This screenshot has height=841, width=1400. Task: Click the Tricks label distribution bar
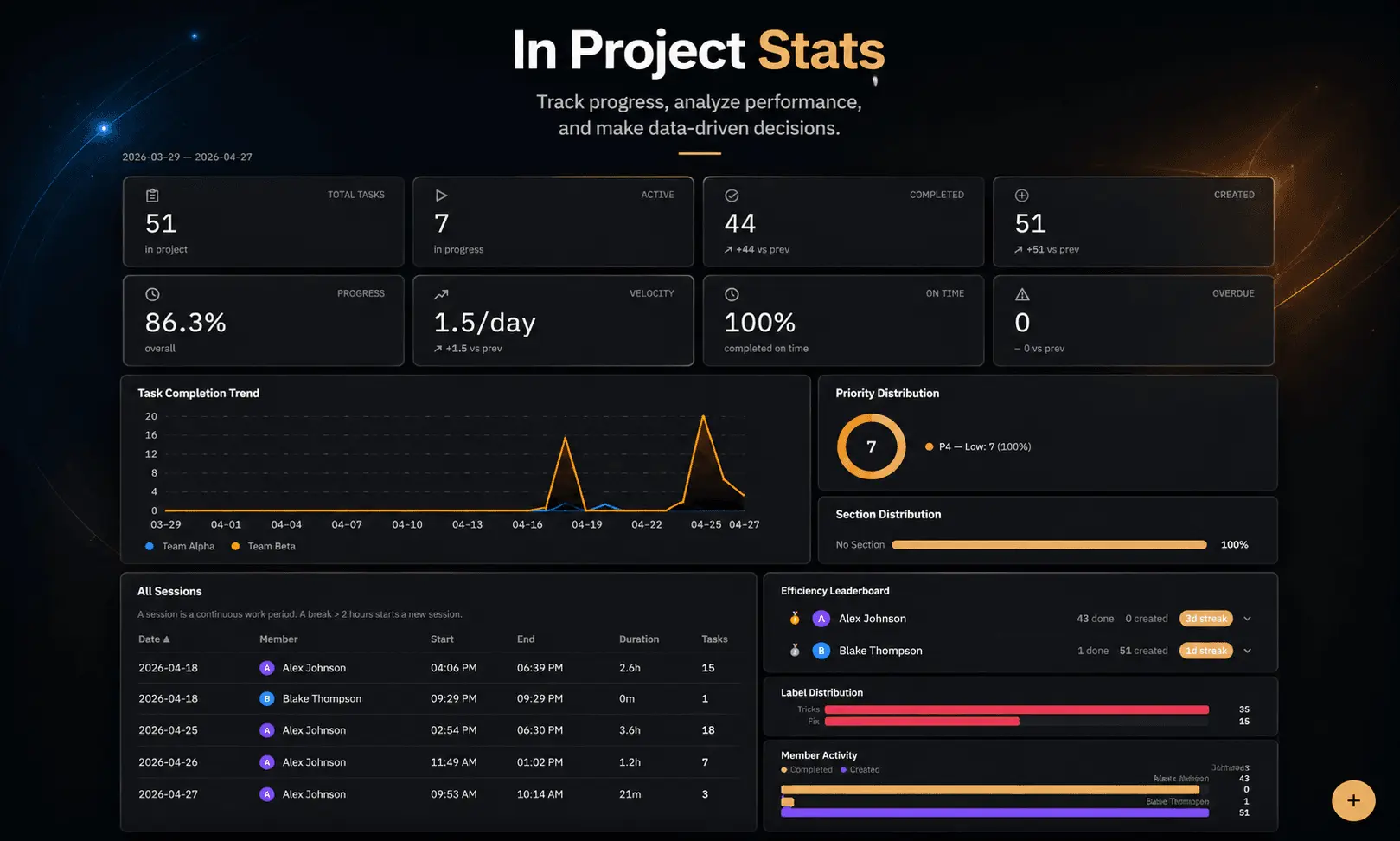pyautogui.click(x=1017, y=709)
